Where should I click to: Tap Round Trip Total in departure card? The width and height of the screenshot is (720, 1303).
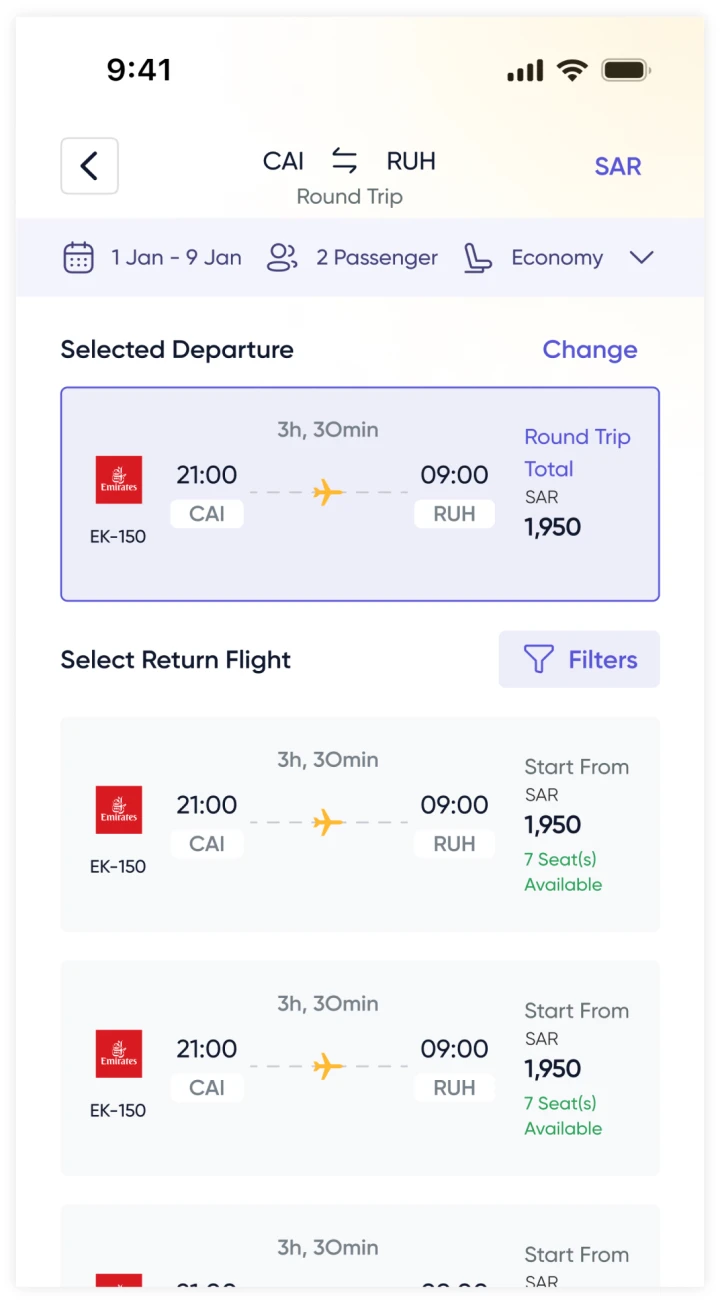(x=577, y=452)
